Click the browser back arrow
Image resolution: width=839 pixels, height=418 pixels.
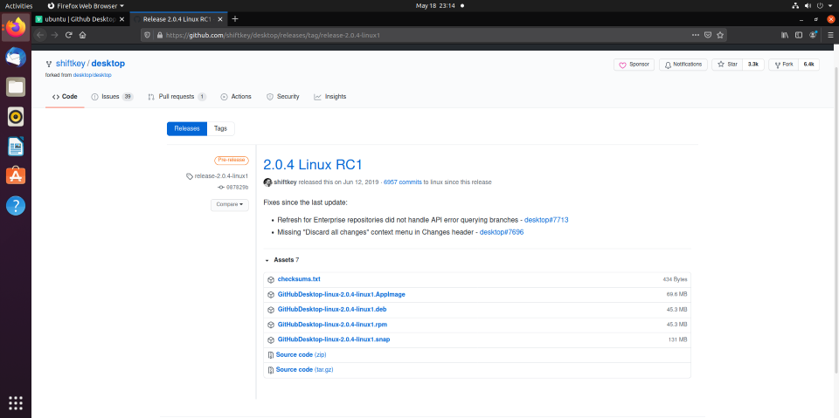coord(40,35)
